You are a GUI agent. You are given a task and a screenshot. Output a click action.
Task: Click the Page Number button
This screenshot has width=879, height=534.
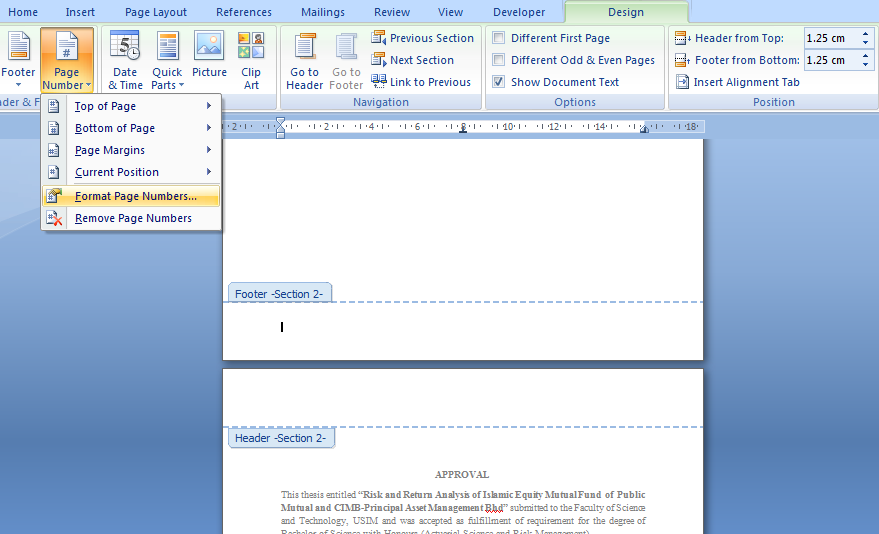pos(67,60)
